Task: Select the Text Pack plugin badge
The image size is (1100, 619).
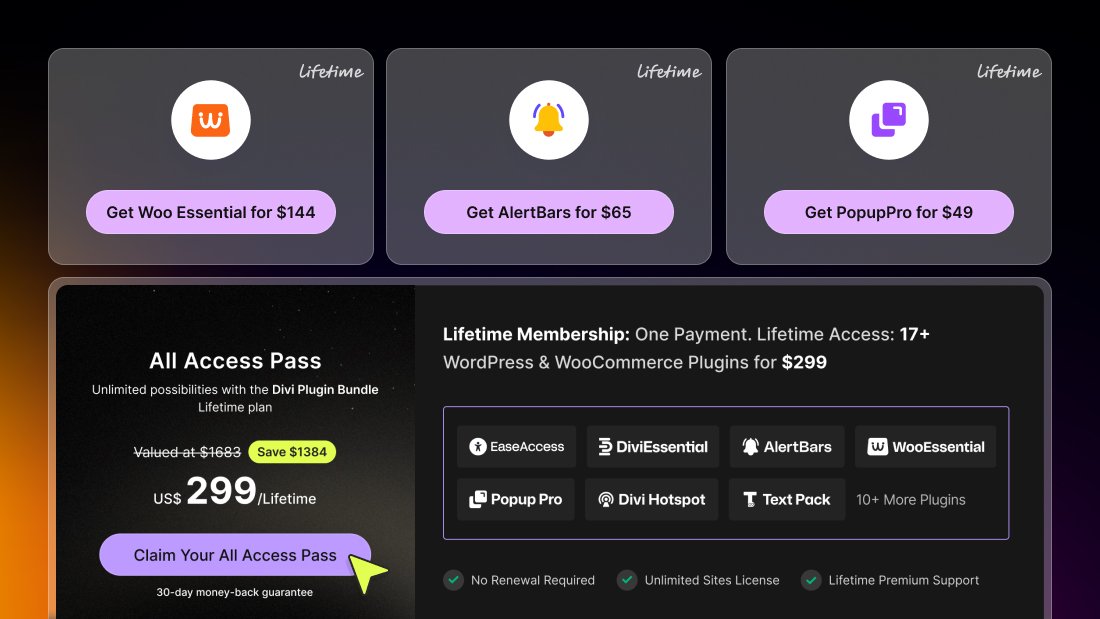Action: 787,499
